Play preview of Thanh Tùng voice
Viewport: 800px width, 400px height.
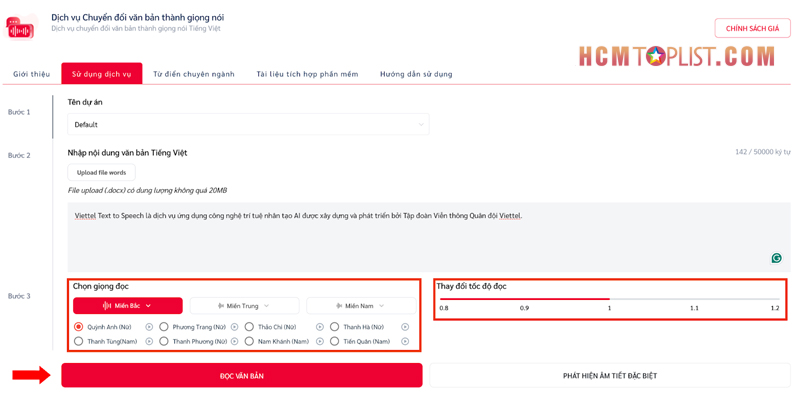[x=149, y=342]
